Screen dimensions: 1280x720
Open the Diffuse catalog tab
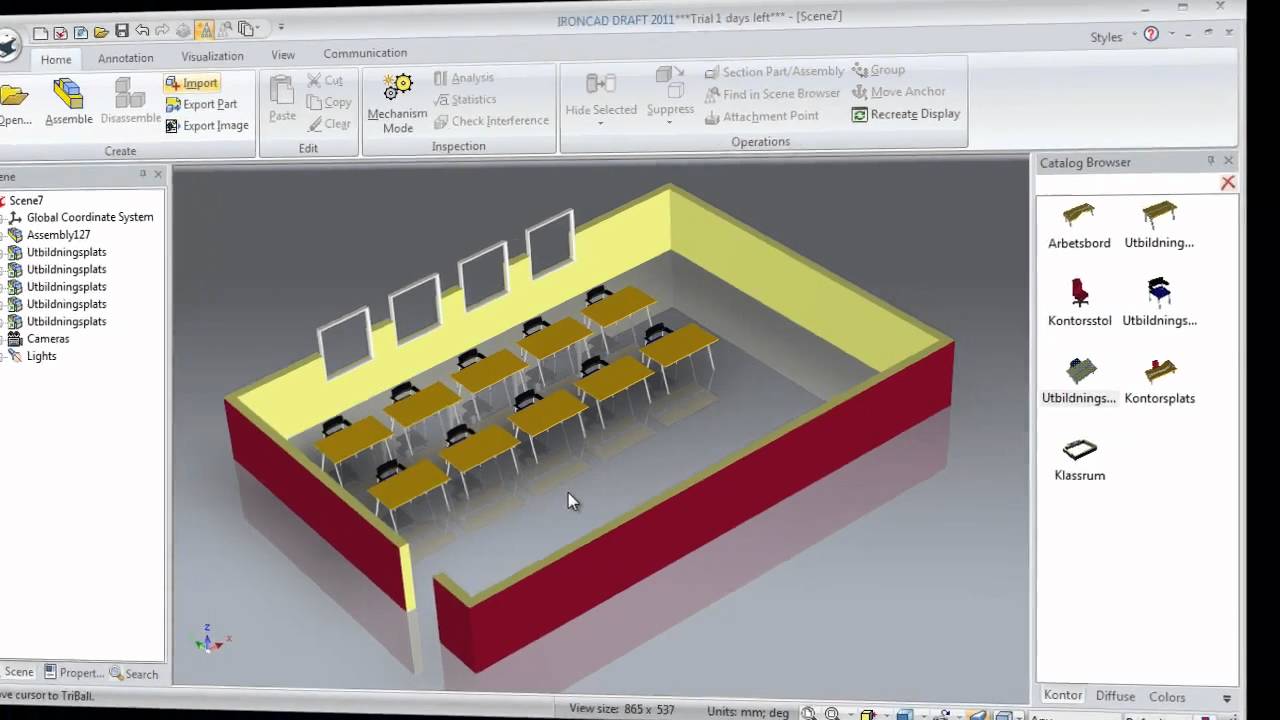pyautogui.click(x=1115, y=696)
